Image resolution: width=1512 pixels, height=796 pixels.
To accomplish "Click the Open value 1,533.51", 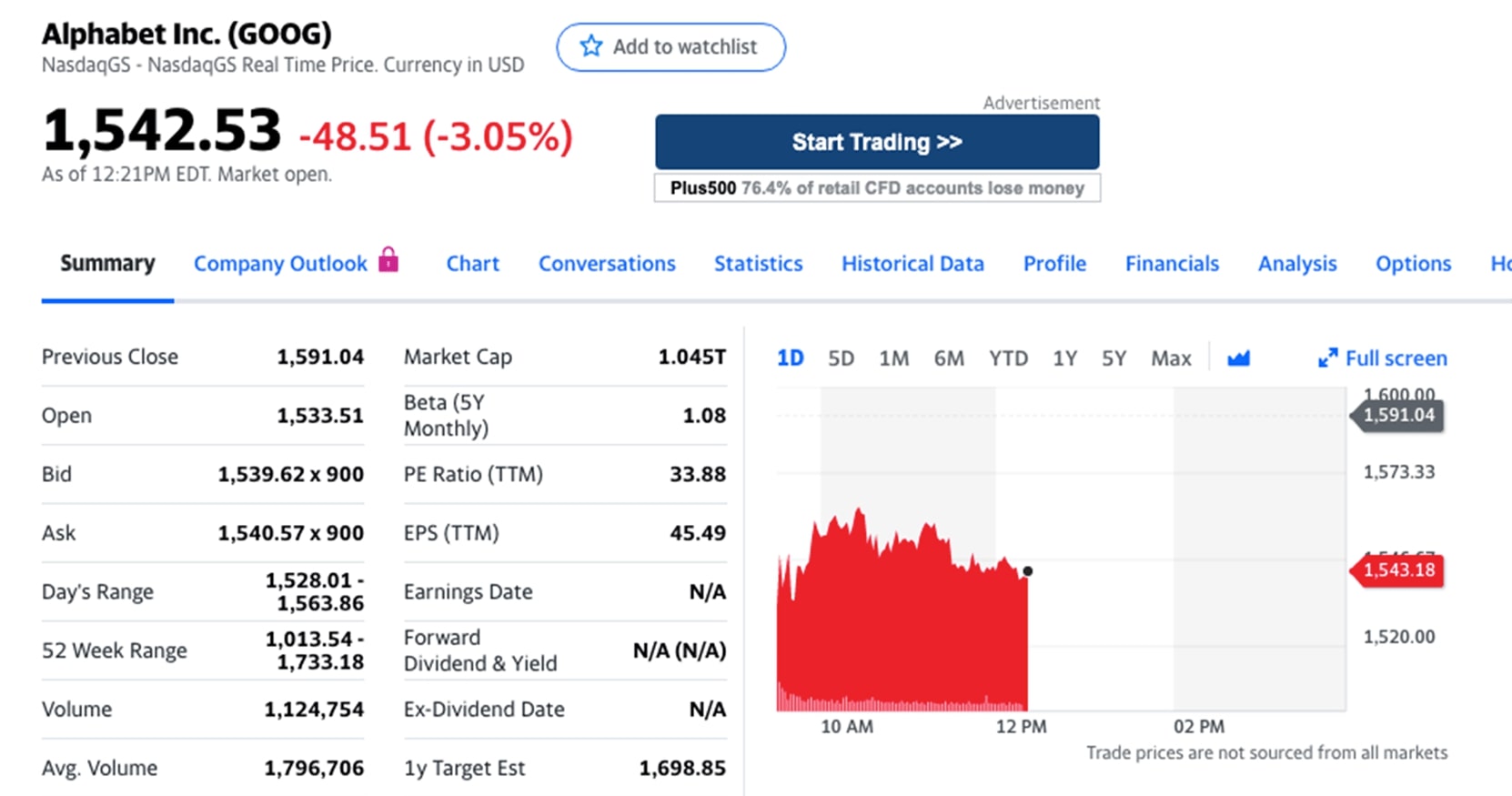I will pos(320,416).
